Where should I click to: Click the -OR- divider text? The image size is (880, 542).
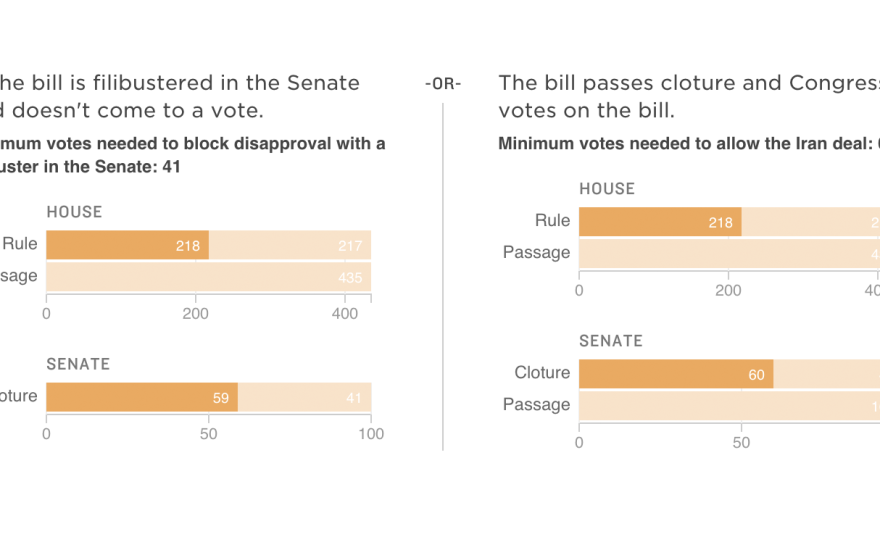point(442,84)
